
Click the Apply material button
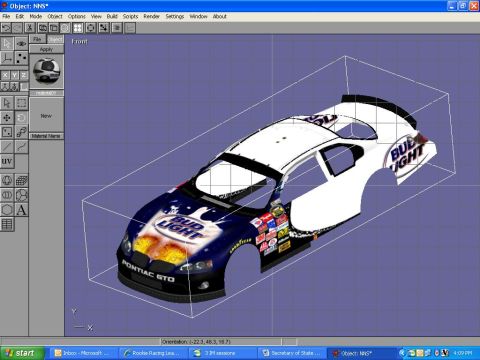46,49
